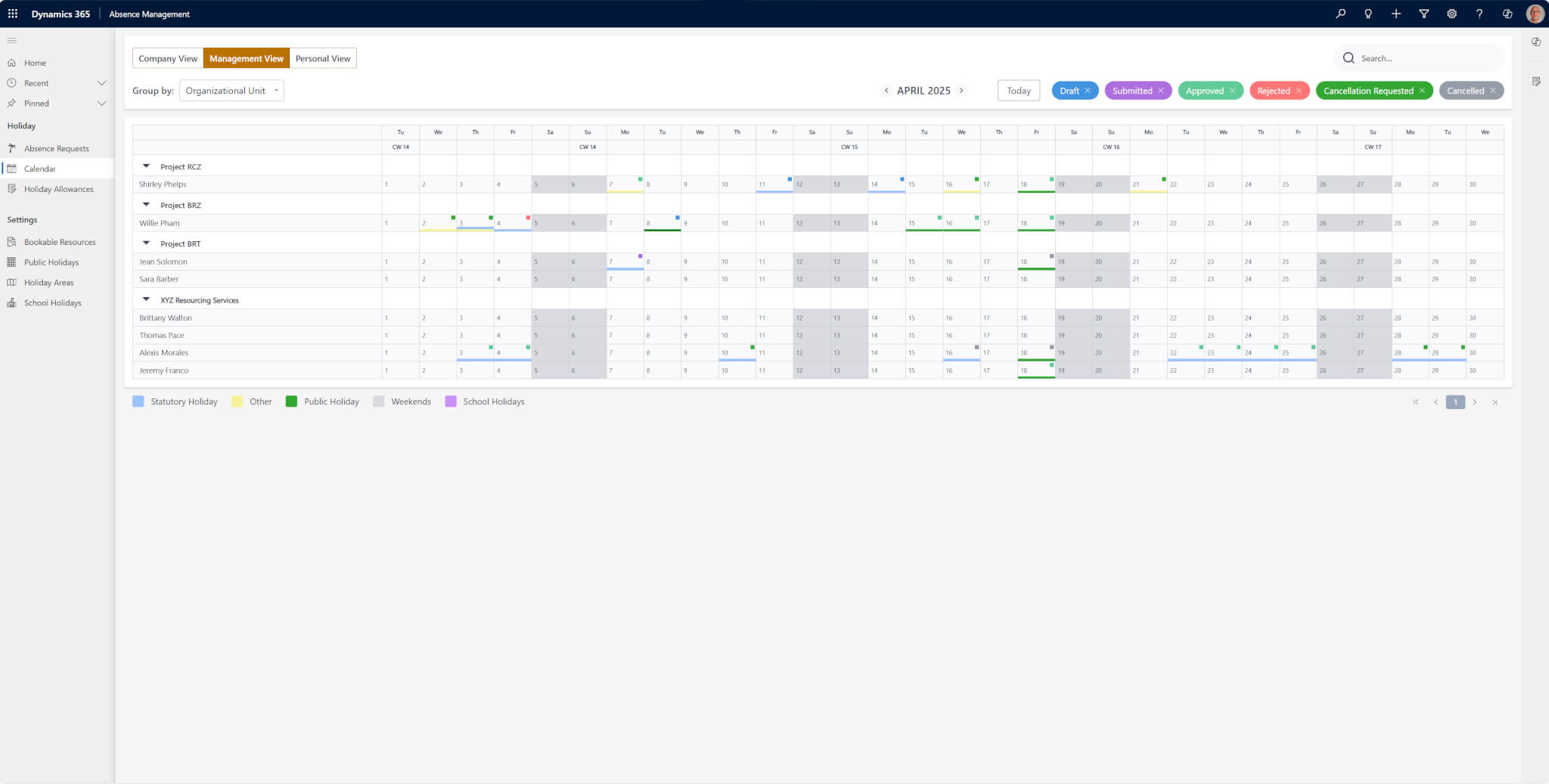Open the Group by Organizational Unit dropdown
This screenshot has width=1549, height=784.
[x=231, y=91]
